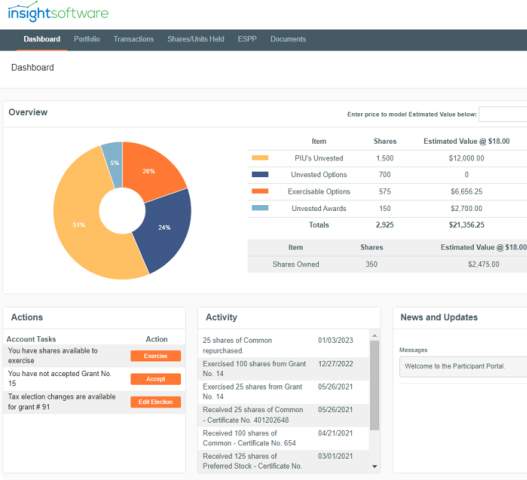Select the 51% yellow pie slice
The height and width of the screenshot is (480, 527).
(x=79, y=225)
